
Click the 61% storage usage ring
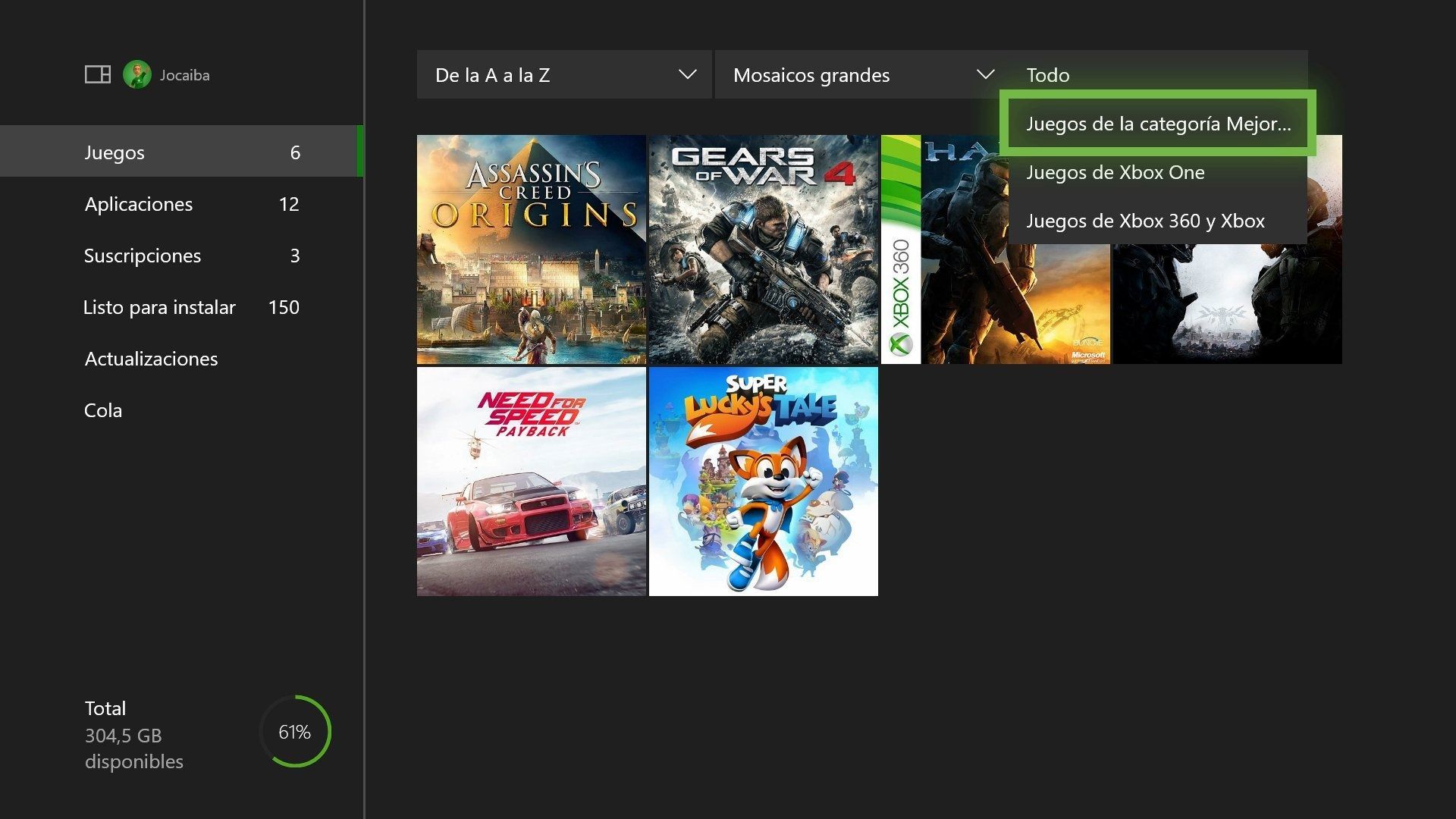point(295,732)
